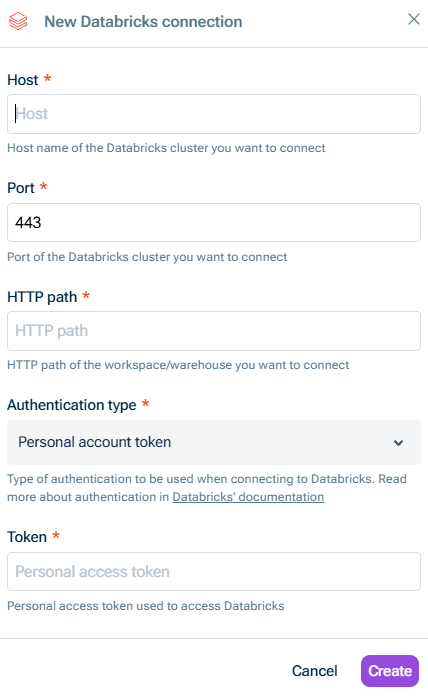
Task: Click the Databricks logo icon
Action: [18, 21]
